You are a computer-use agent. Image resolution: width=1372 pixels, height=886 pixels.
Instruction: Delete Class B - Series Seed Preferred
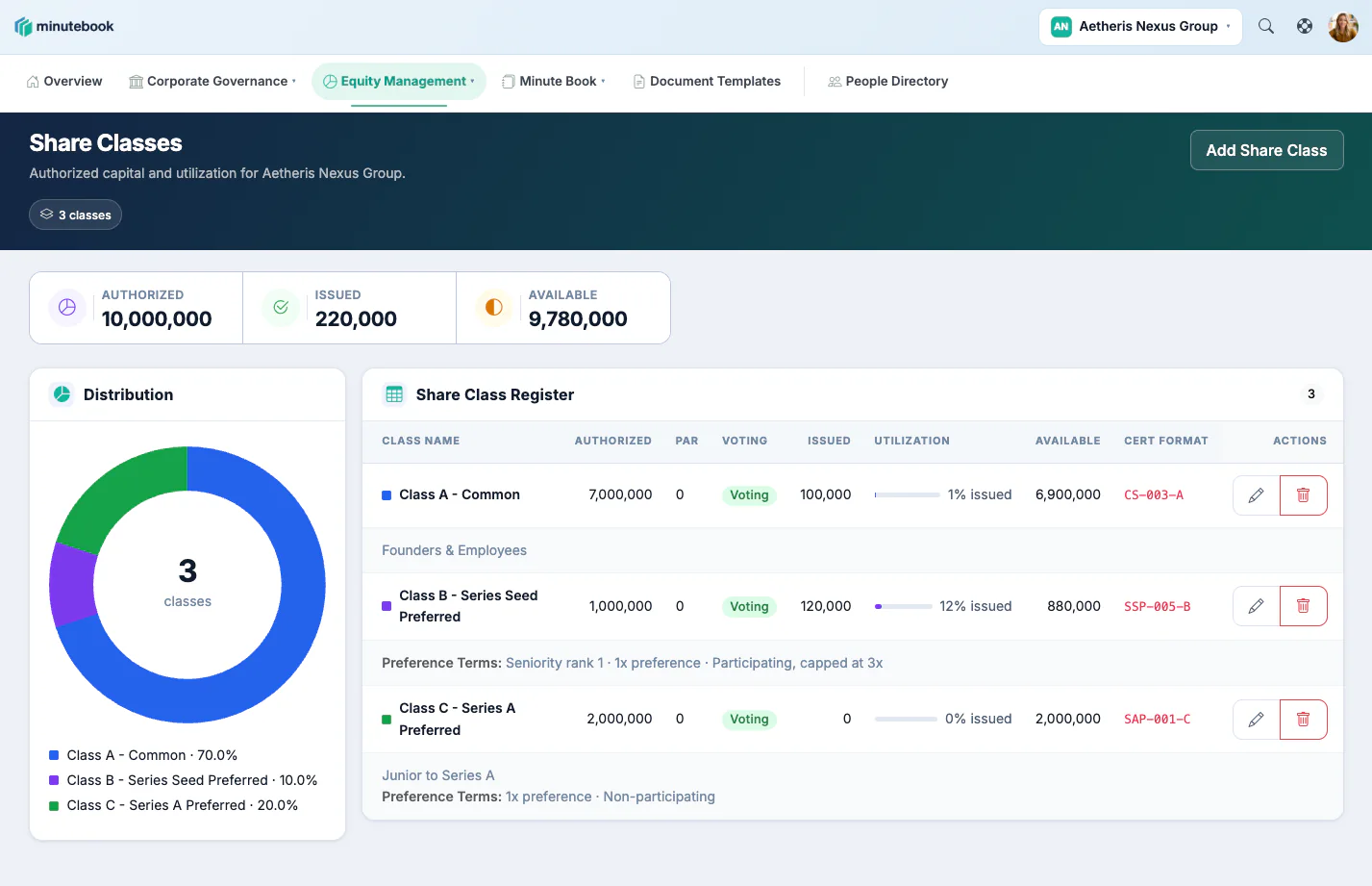point(1304,606)
